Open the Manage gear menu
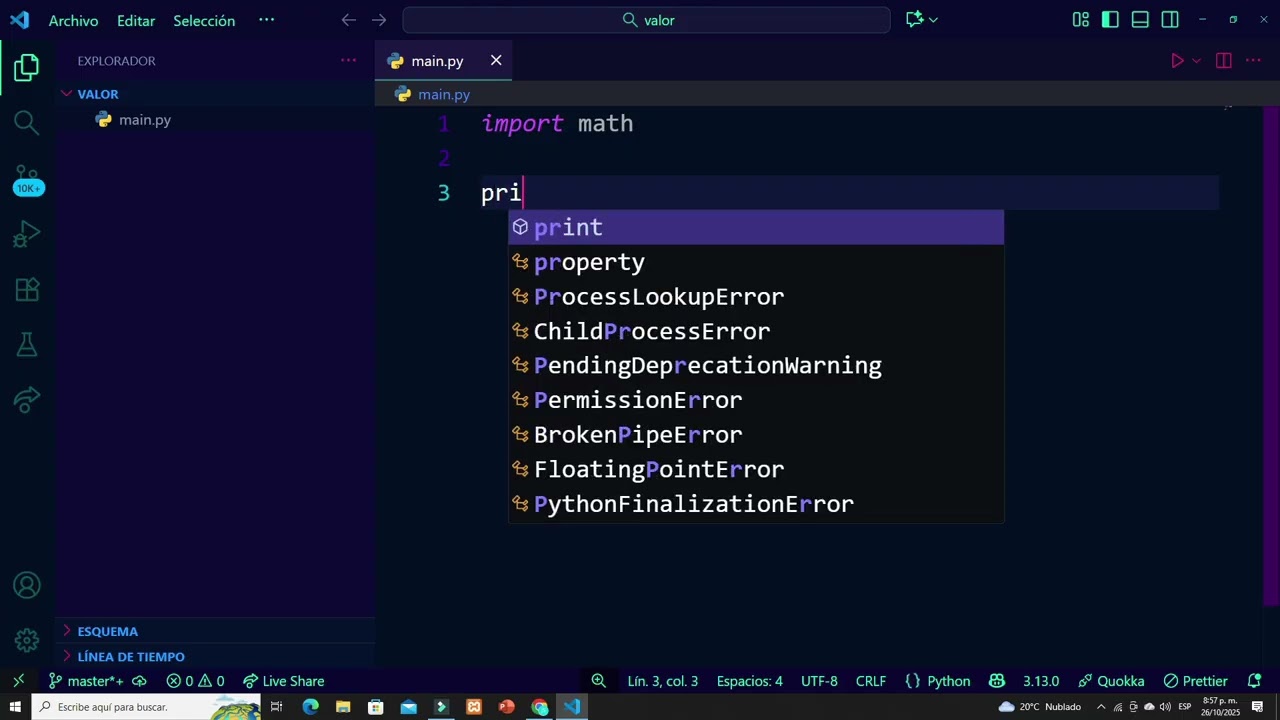This screenshot has width=1280, height=720. tap(27, 640)
